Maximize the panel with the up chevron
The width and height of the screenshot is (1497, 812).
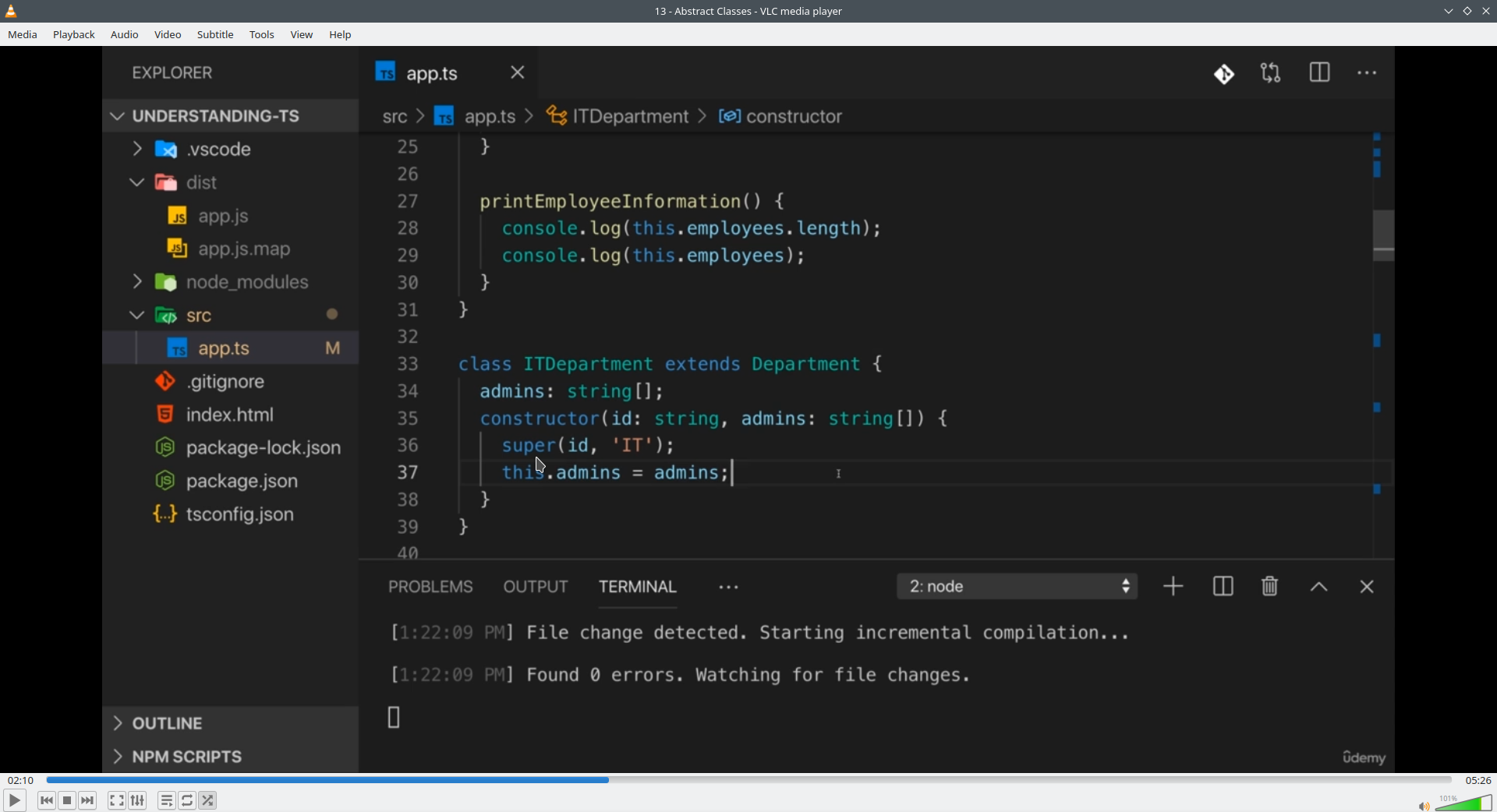(1319, 588)
